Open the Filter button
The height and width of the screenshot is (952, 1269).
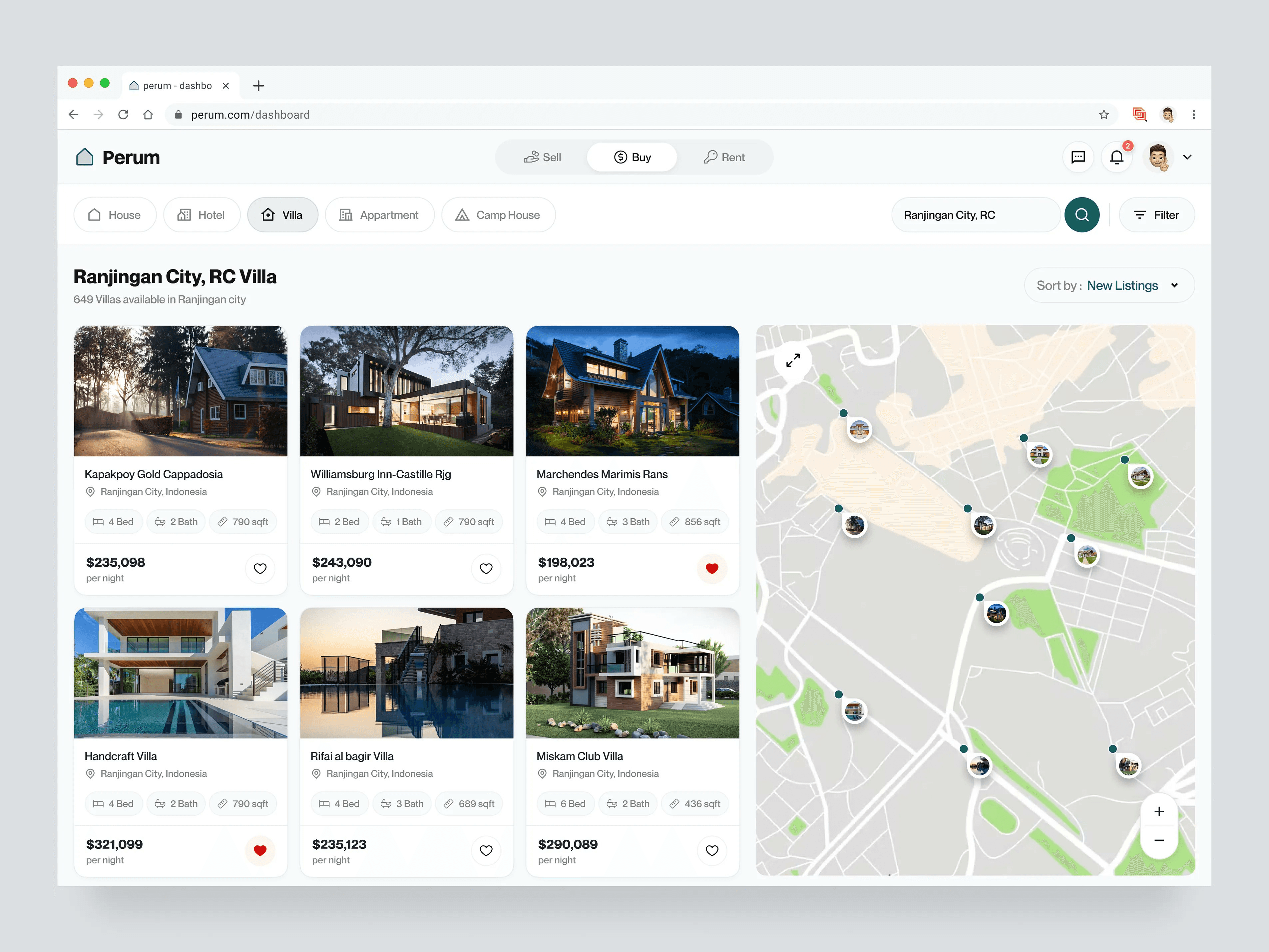pos(1156,215)
